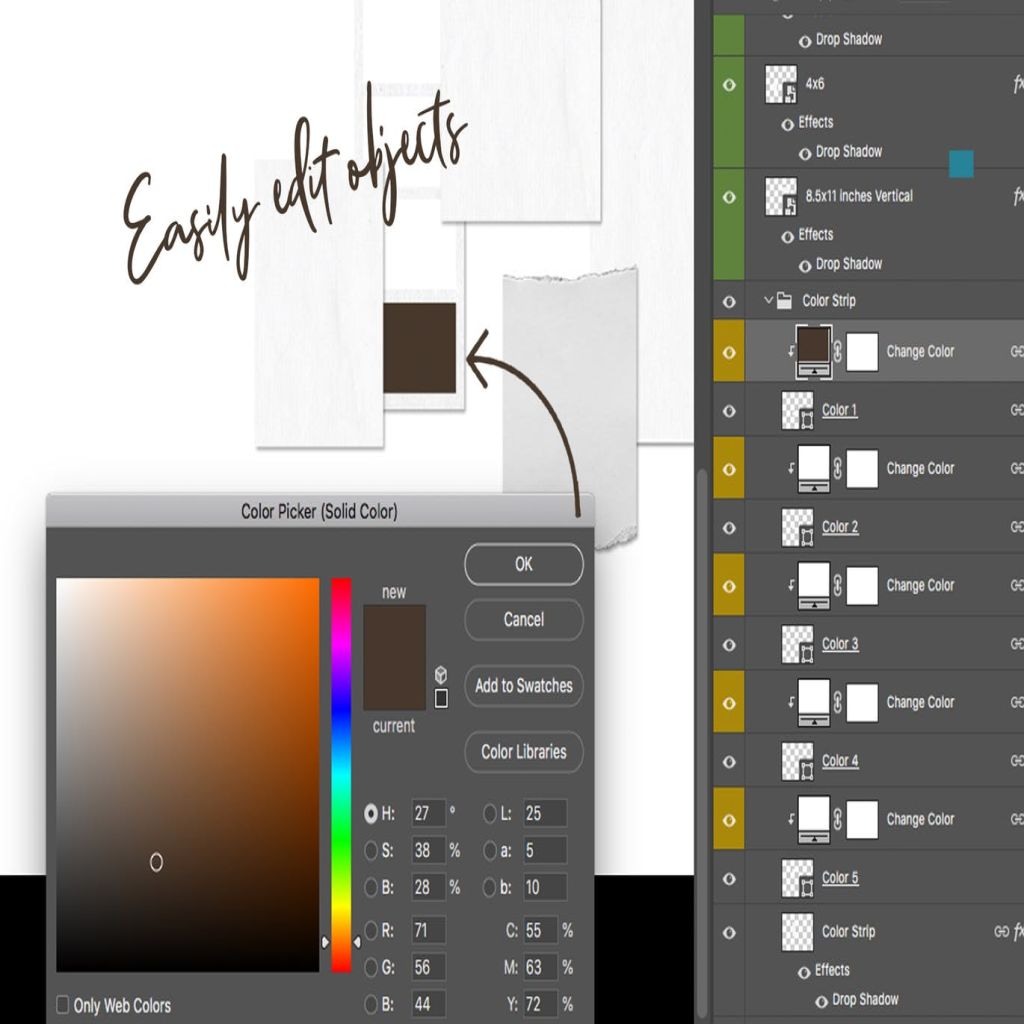
Task: Click the smart object thumbnail of 4x6 layer
Action: (781, 84)
